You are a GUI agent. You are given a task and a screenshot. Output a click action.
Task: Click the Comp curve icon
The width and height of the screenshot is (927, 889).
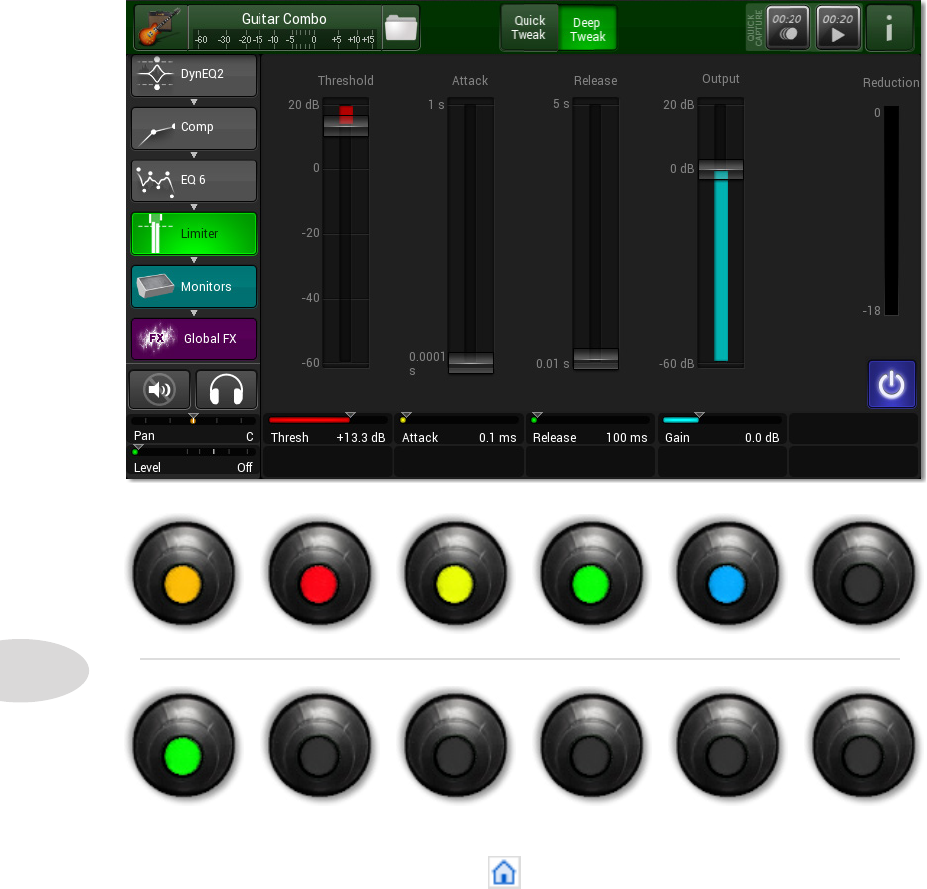(156, 132)
